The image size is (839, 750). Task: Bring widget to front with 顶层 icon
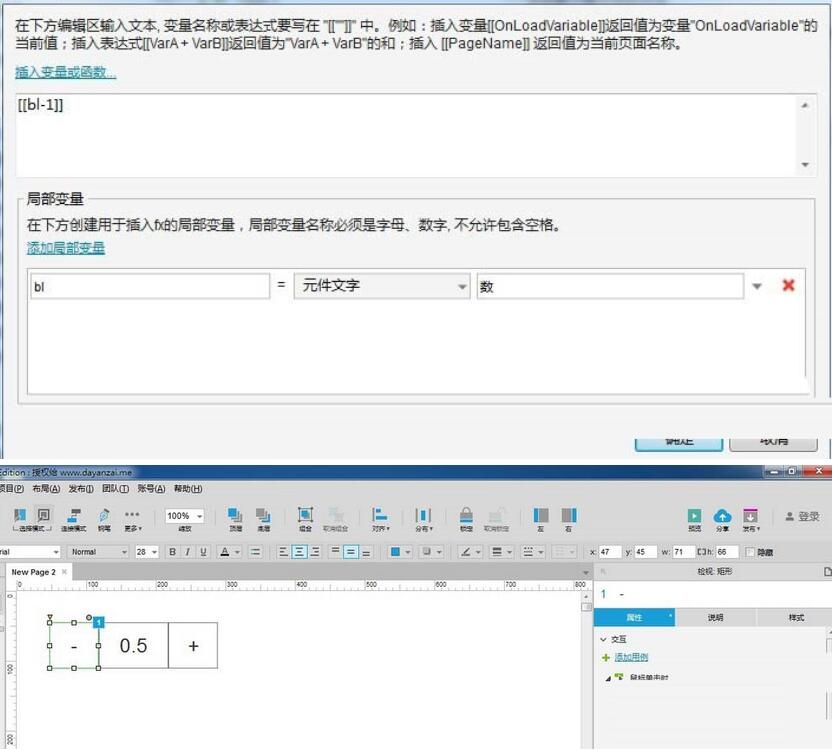pyautogui.click(x=236, y=515)
